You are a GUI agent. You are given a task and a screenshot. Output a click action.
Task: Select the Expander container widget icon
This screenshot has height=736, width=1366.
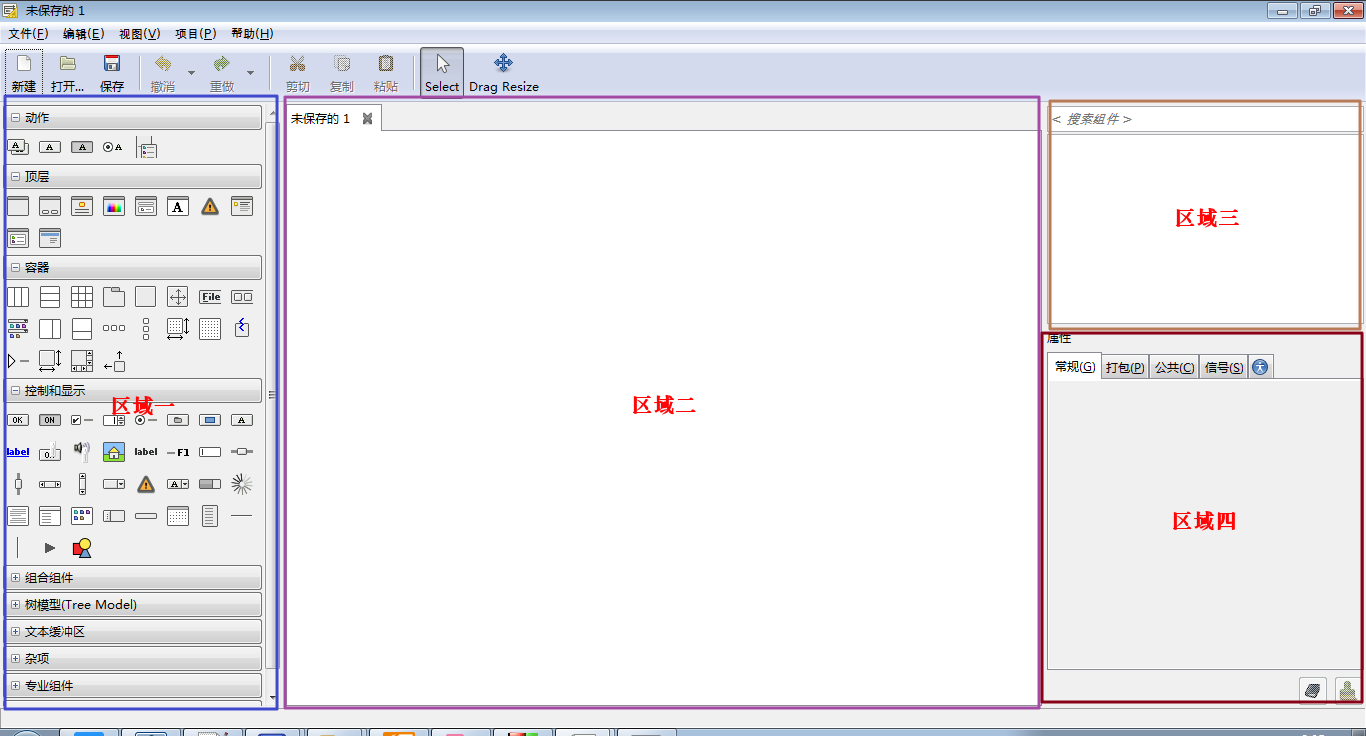click(18, 361)
